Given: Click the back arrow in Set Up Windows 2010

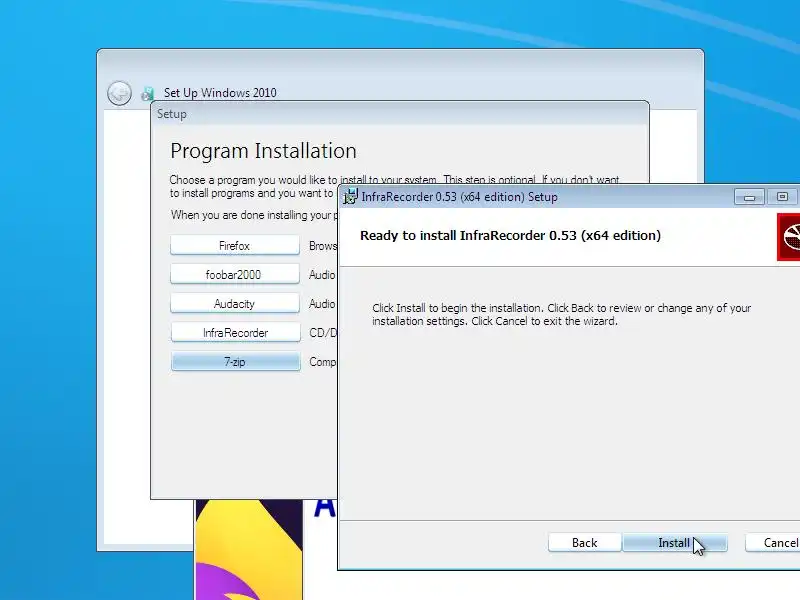Looking at the screenshot, I should [x=119, y=93].
